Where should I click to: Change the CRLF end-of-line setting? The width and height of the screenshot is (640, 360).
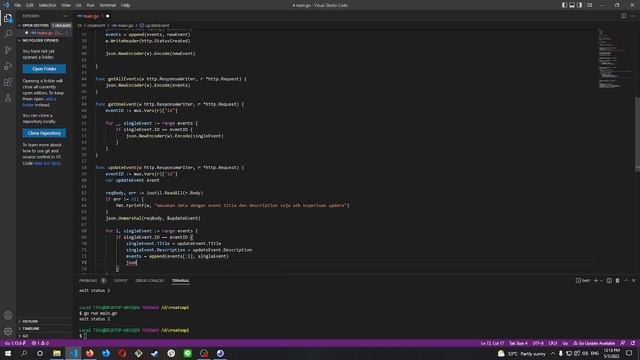(553, 343)
